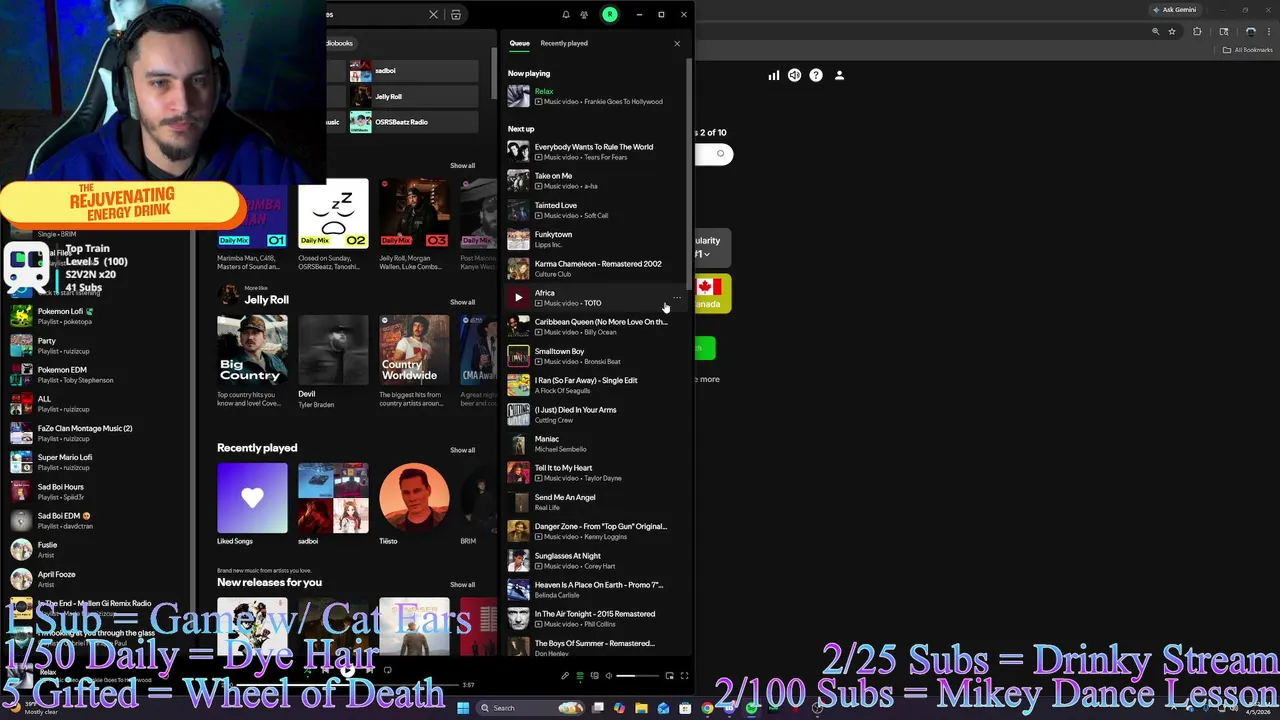
Task: Open profile person icon on webpage
Action: pyautogui.click(x=839, y=75)
